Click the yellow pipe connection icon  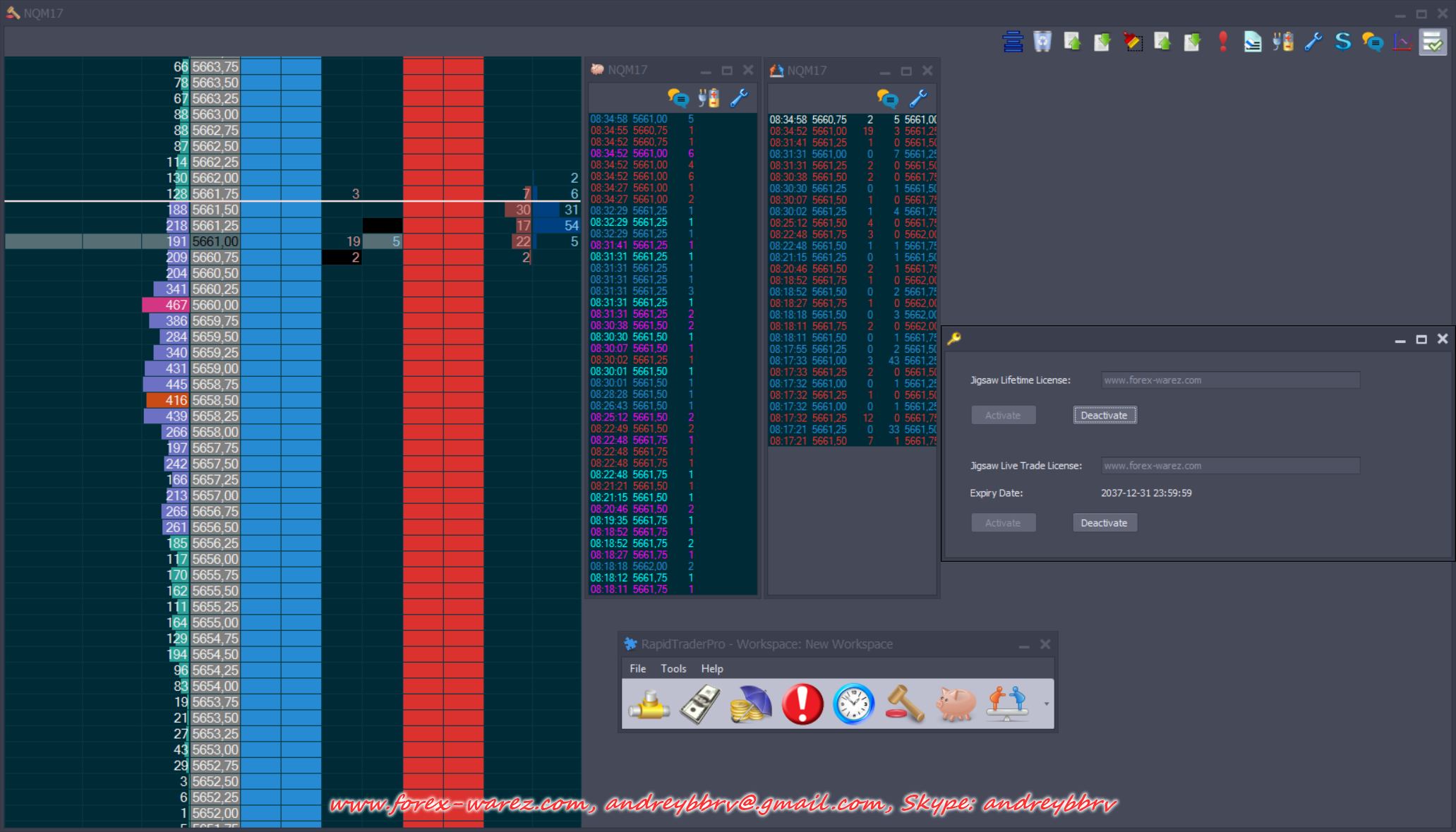[x=649, y=704]
